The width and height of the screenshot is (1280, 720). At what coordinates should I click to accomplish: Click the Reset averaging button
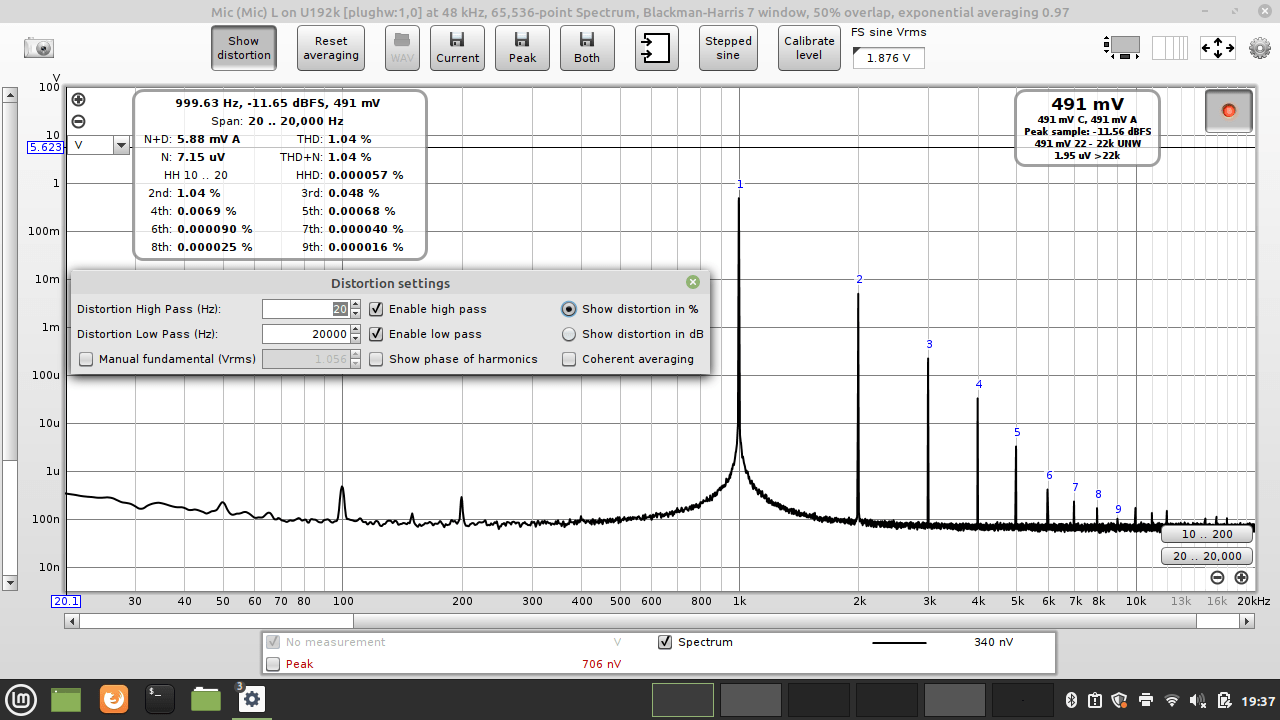tap(331, 47)
